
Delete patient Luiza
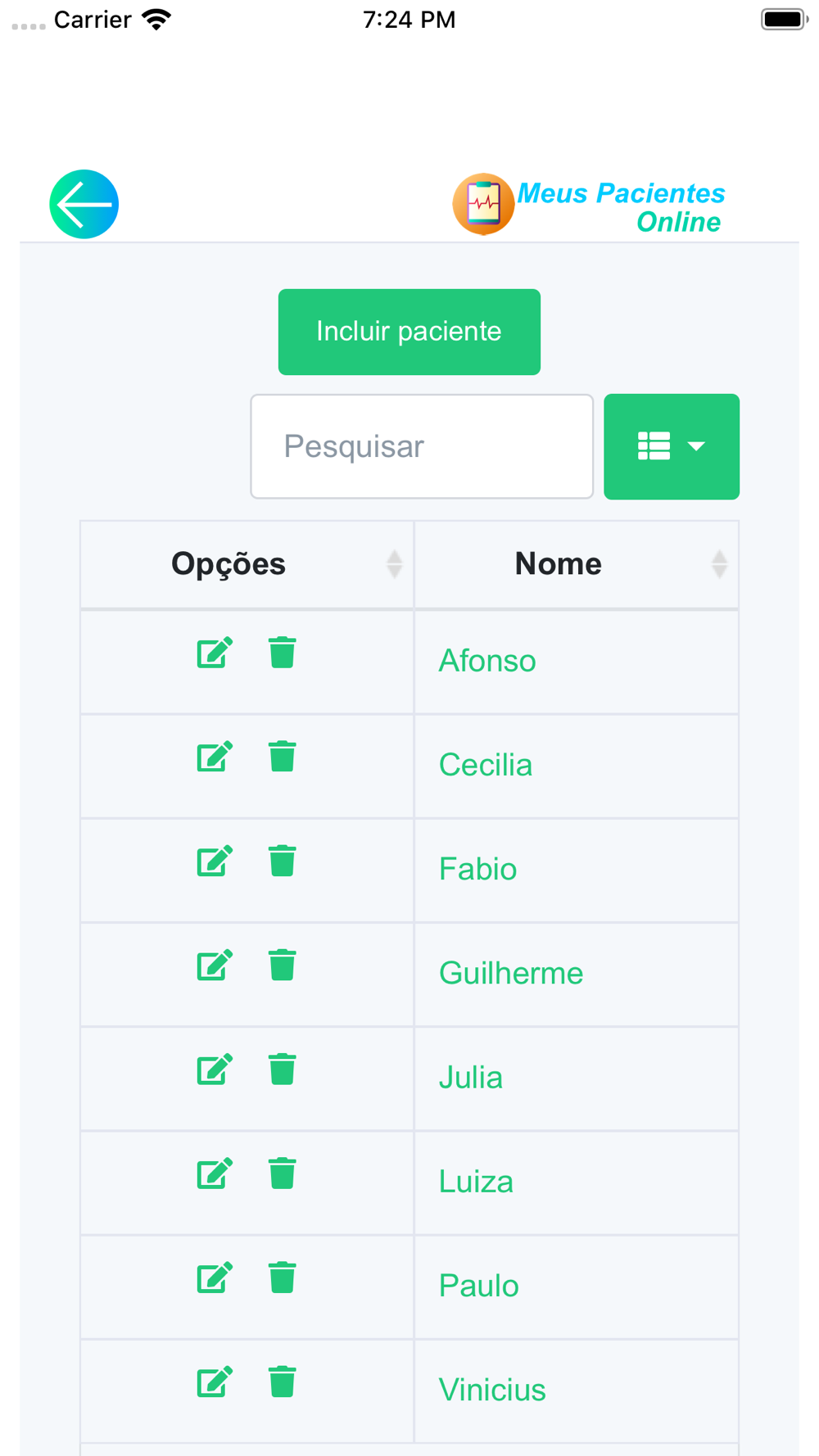click(x=283, y=1173)
